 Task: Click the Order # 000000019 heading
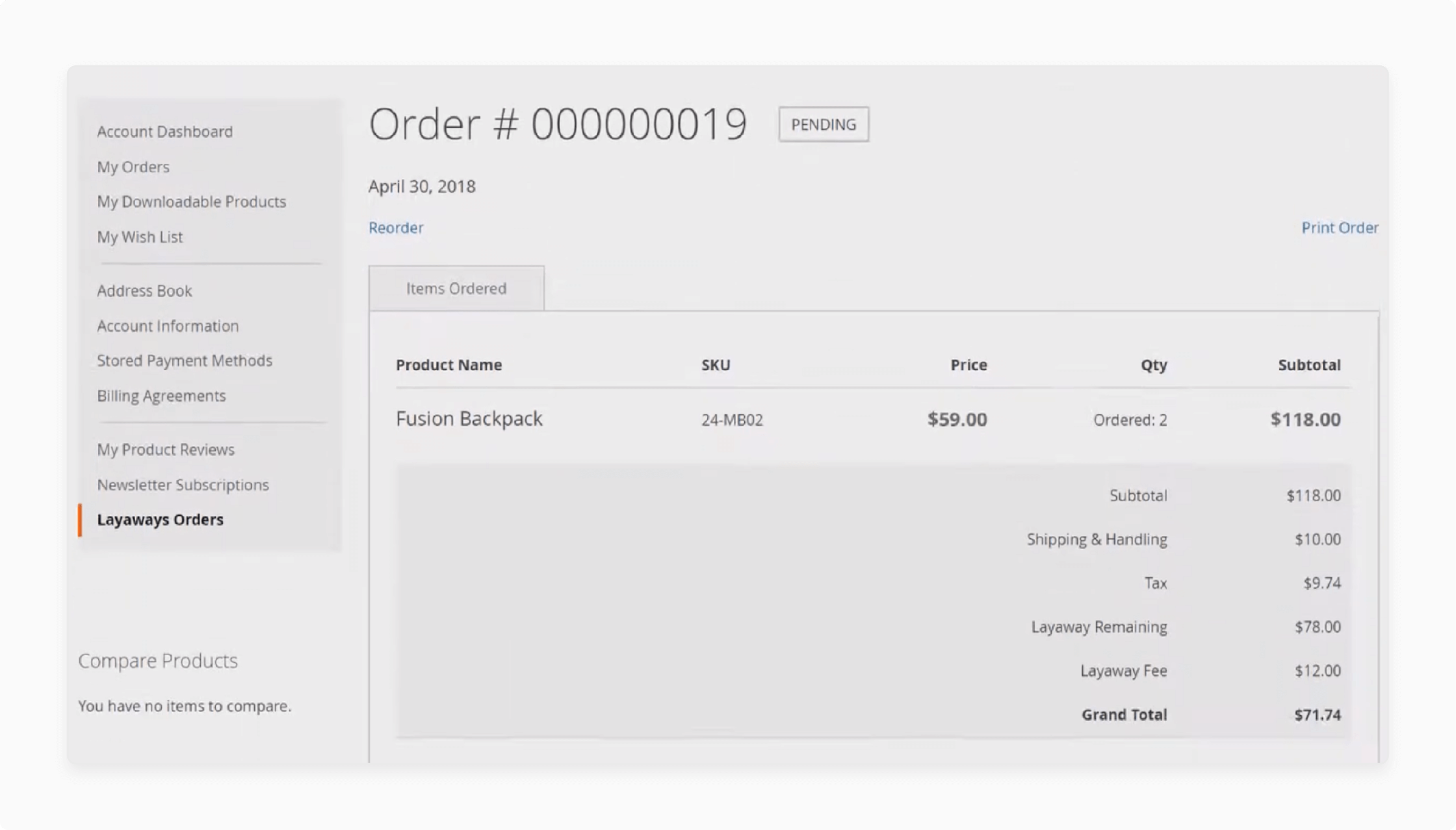(558, 124)
